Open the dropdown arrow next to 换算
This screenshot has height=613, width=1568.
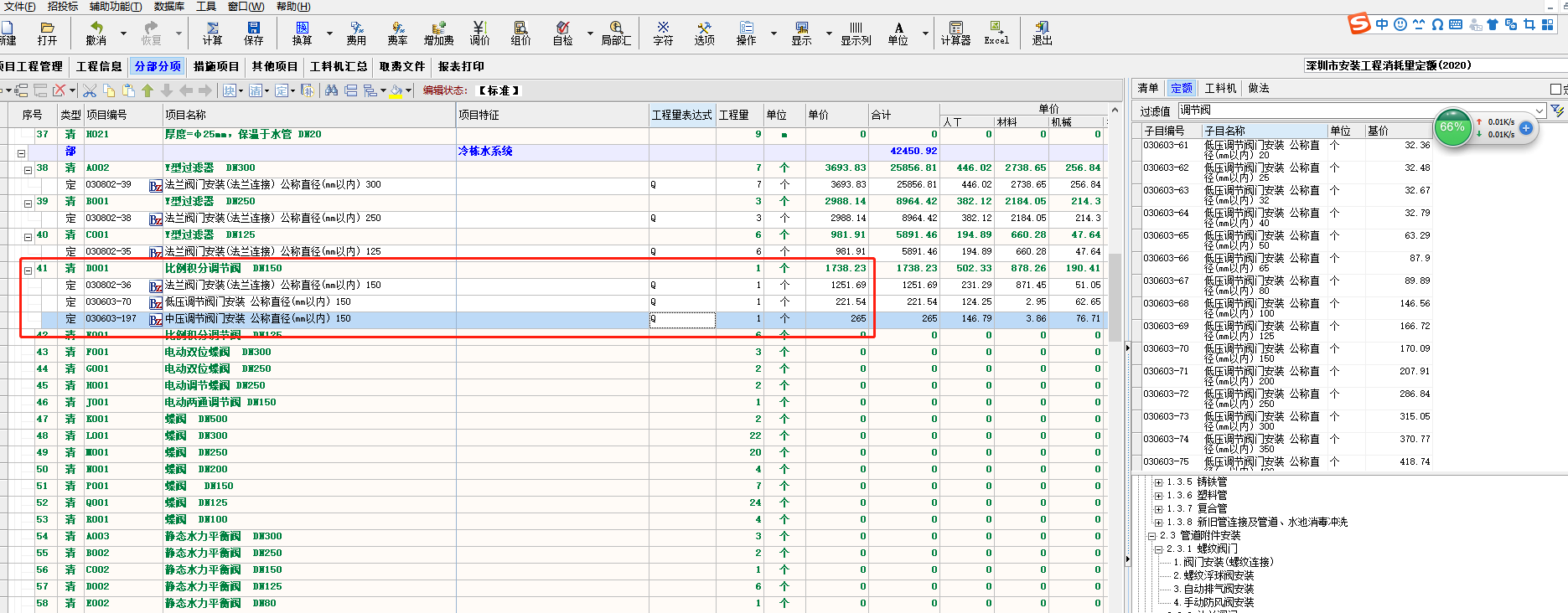[x=329, y=33]
